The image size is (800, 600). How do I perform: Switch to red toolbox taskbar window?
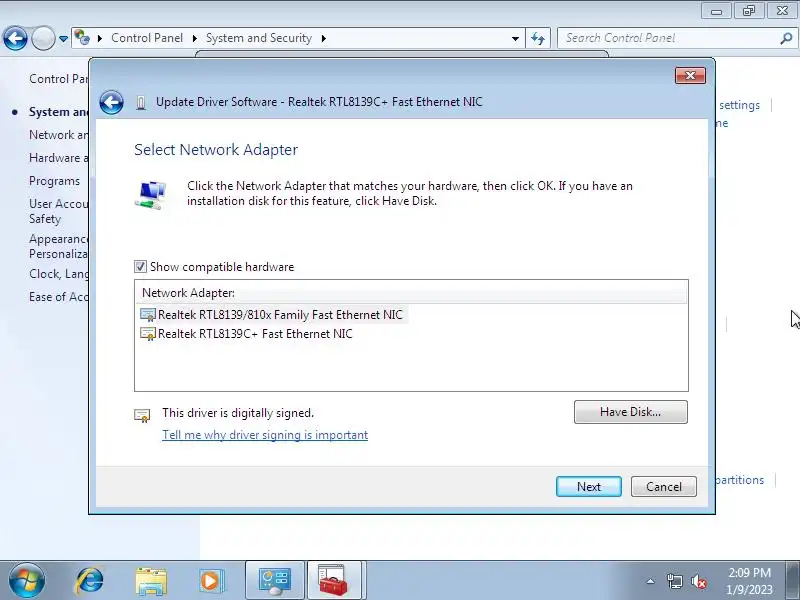pyautogui.click(x=334, y=581)
